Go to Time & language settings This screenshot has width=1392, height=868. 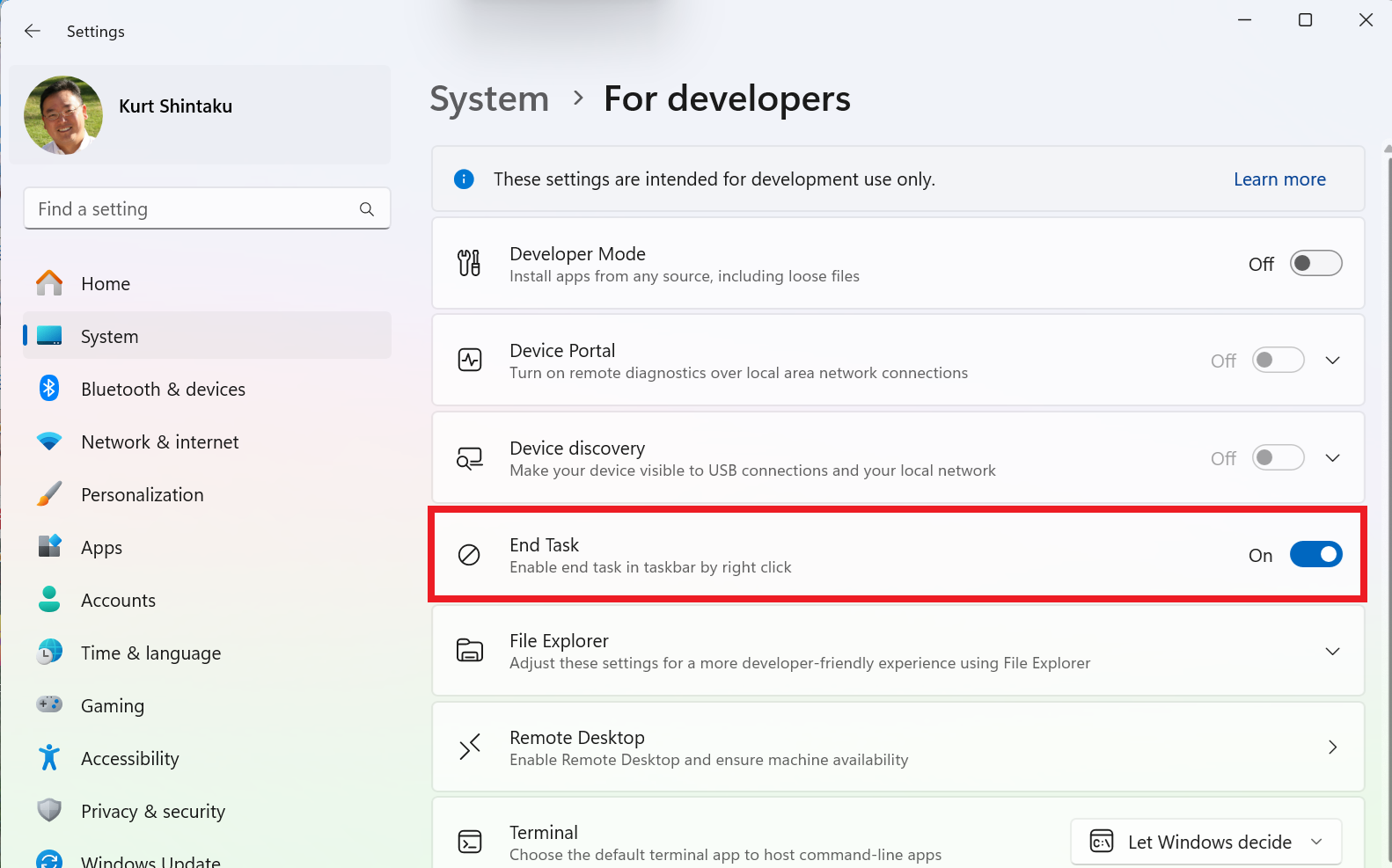(150, 653)
